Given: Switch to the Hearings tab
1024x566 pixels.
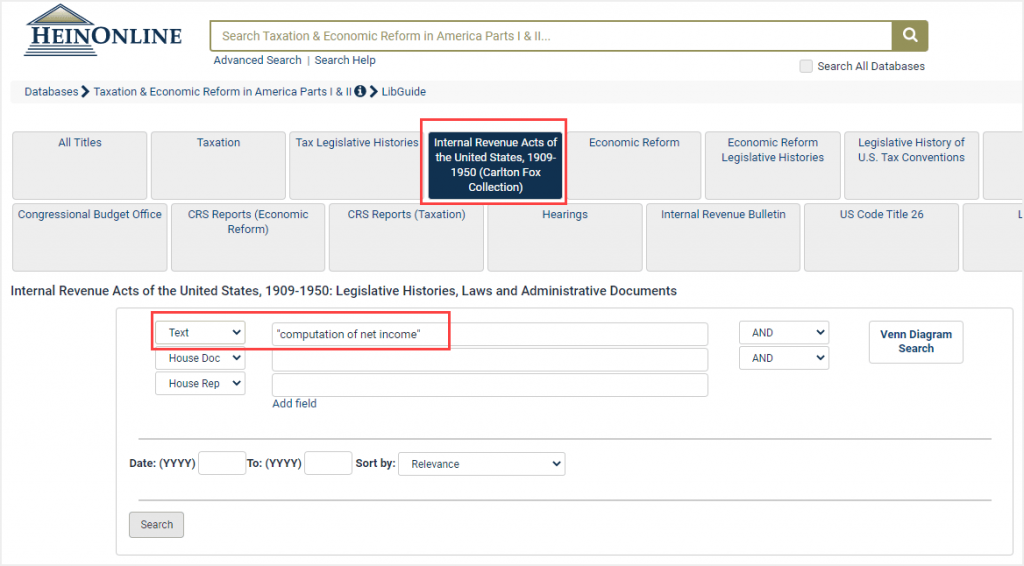Looking at the screenshot, I should coord(565,237).
